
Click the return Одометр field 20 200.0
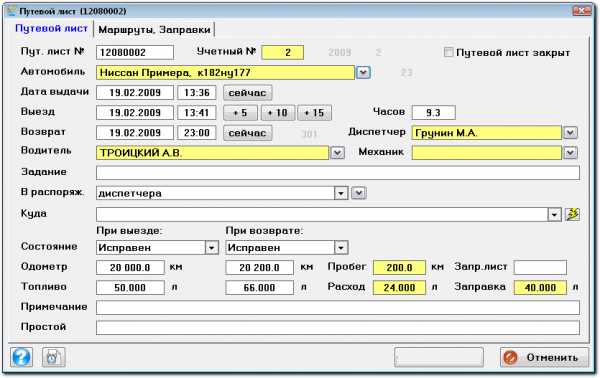point(259,267)
